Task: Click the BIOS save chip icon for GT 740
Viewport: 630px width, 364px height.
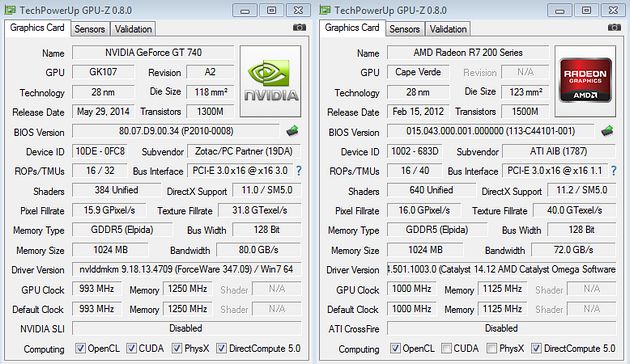Action: tap(292, 131)
